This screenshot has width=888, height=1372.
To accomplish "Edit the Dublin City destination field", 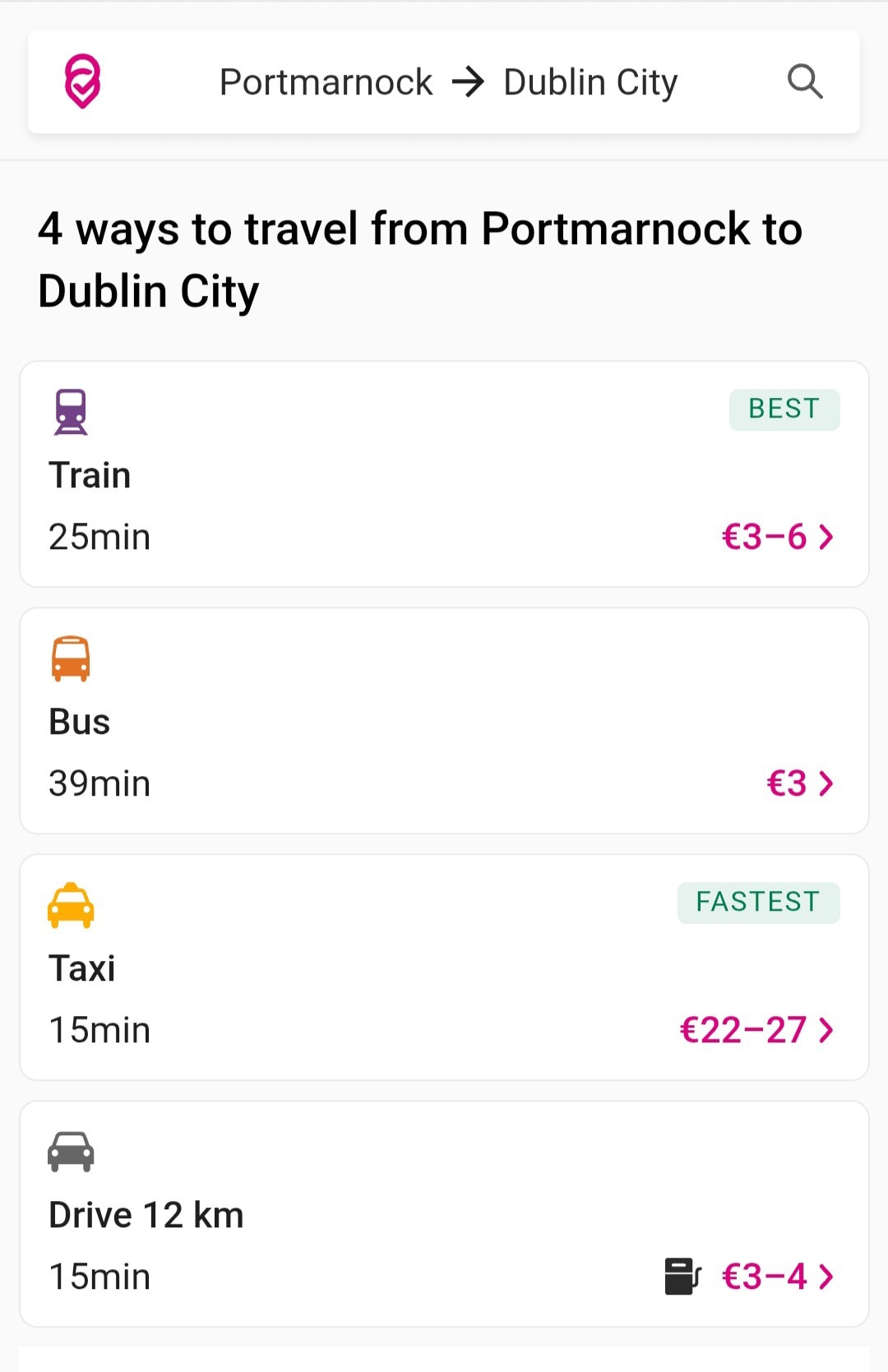I will click(x=590, y=83).
